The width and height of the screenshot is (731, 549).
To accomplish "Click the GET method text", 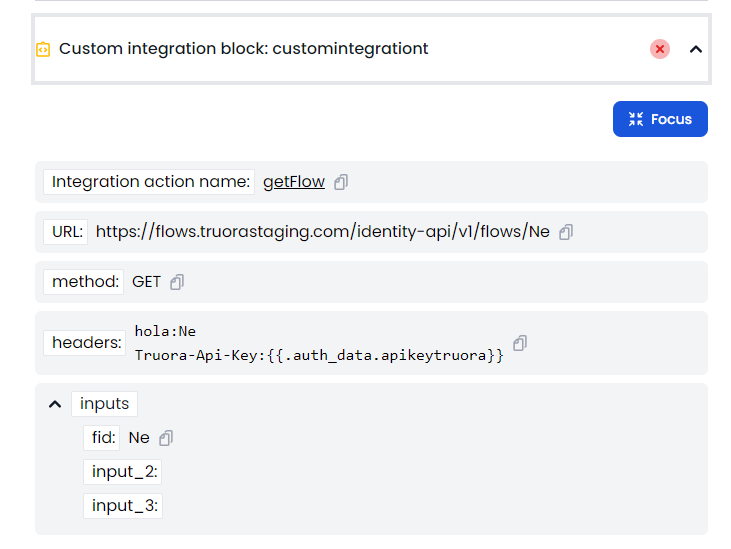I will tap(146, 281).
